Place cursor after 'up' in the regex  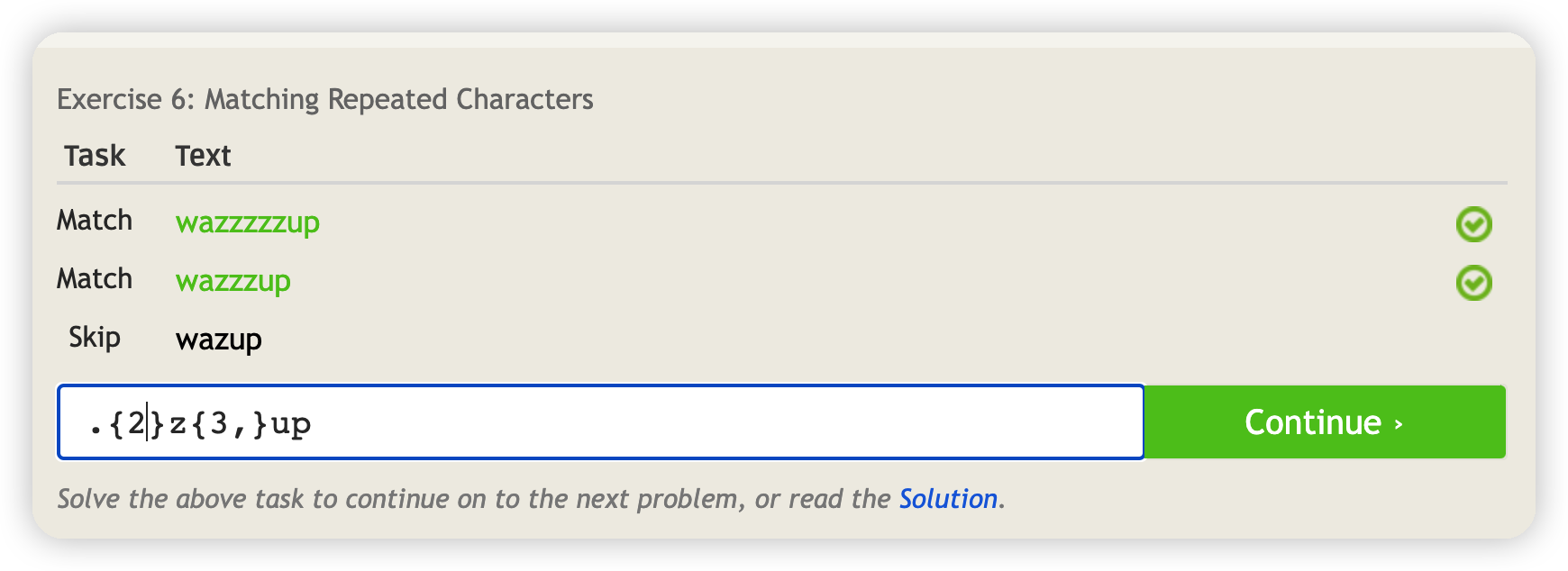tap(313, 423)
